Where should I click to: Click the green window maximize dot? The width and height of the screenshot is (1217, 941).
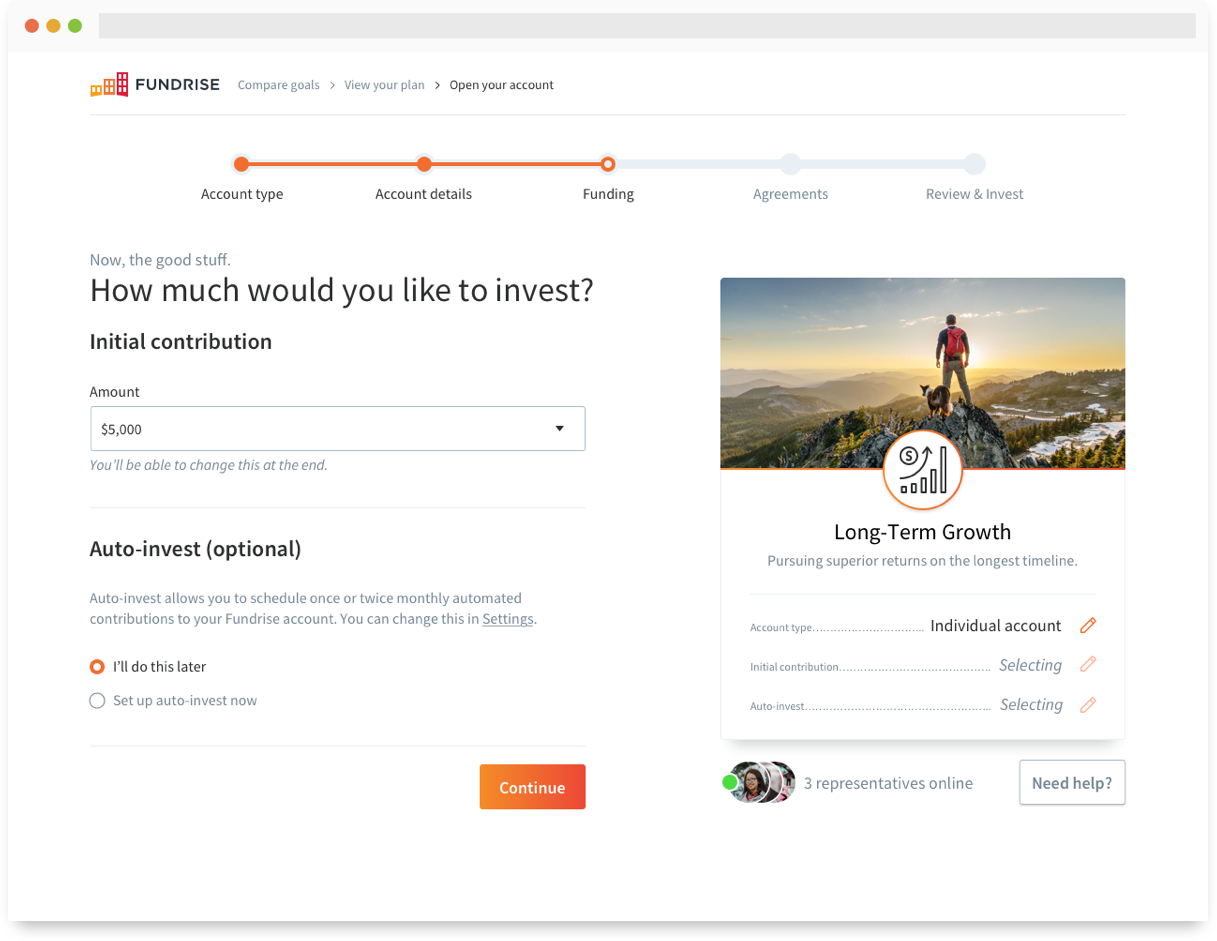[75, 26]
